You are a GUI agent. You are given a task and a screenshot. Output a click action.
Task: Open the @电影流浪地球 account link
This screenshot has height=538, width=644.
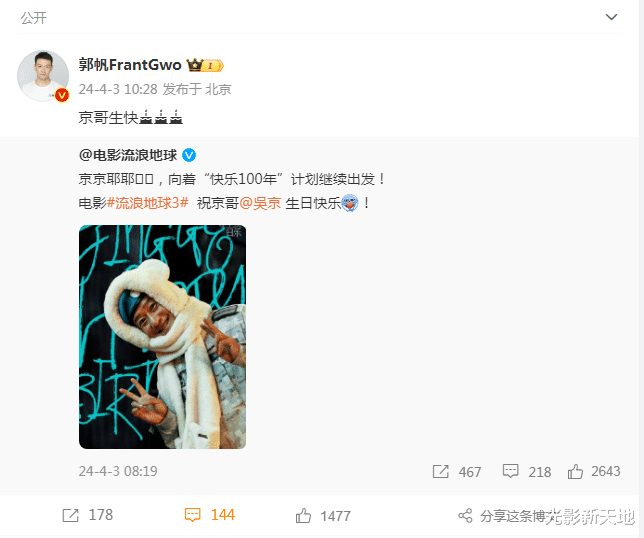[128, 155]
